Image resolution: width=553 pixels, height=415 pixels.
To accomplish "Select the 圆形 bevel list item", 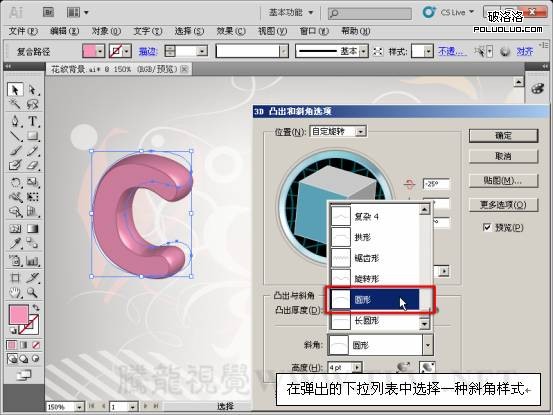I will 375,300.
